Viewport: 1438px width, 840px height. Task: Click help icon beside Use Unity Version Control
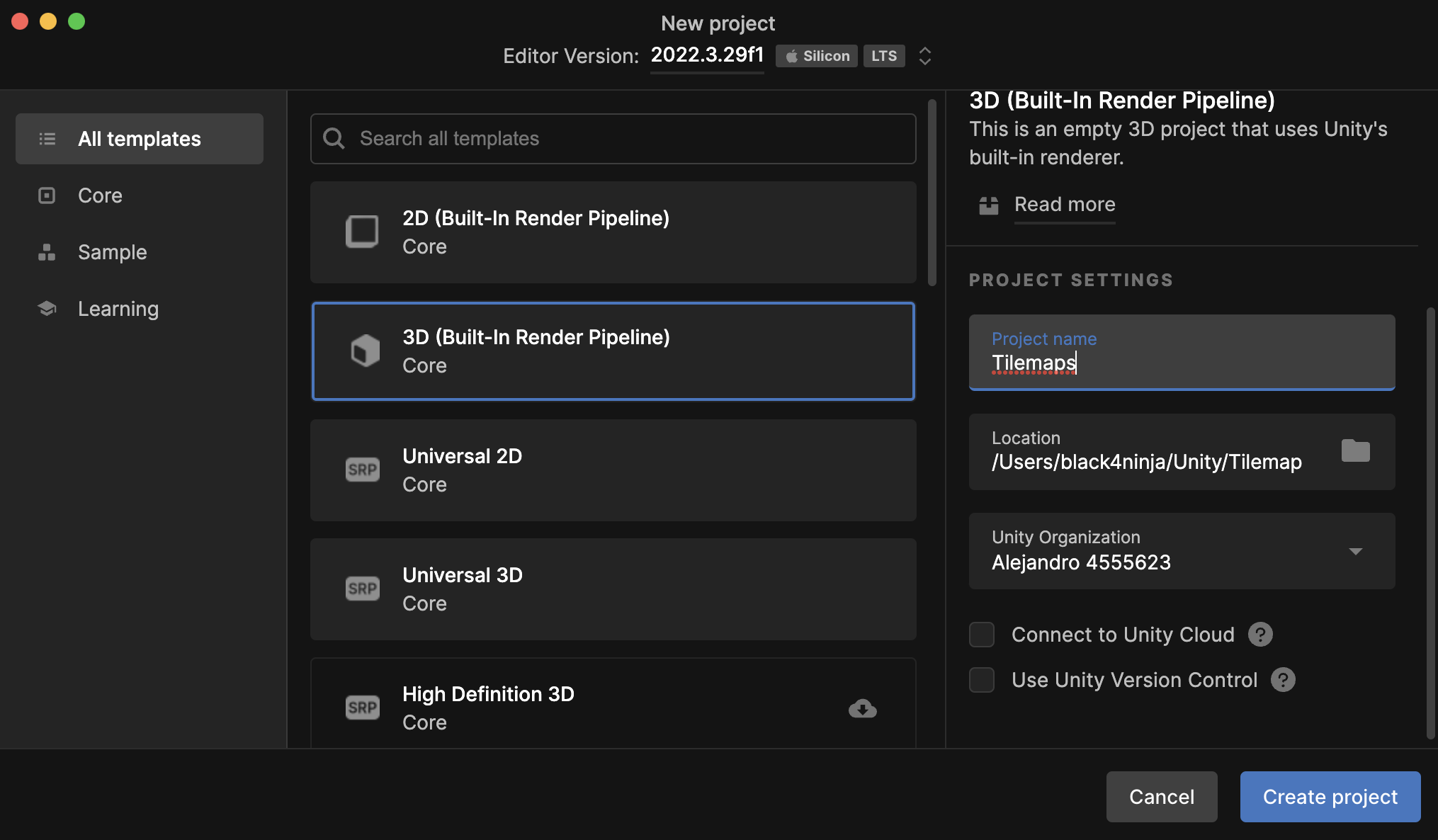pyautogui.click(x=1283, y=680)
